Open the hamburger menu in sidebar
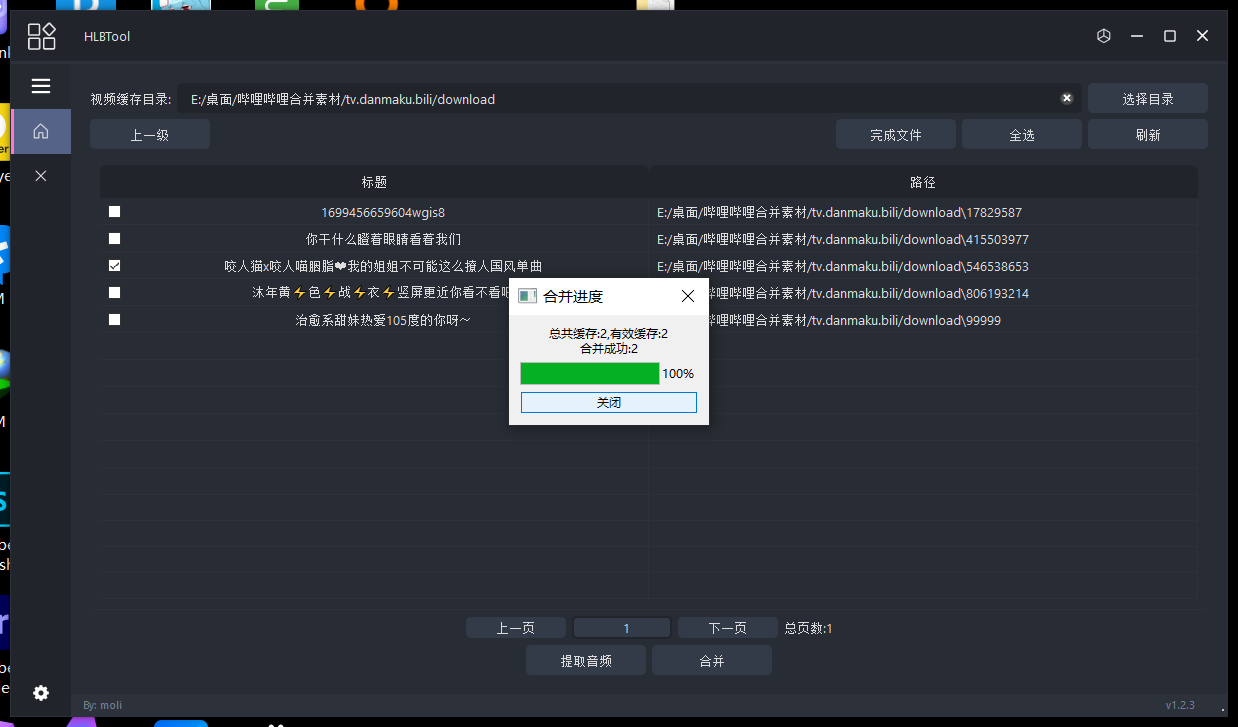This screenshot has width=1238, height=727. (41, 86)
